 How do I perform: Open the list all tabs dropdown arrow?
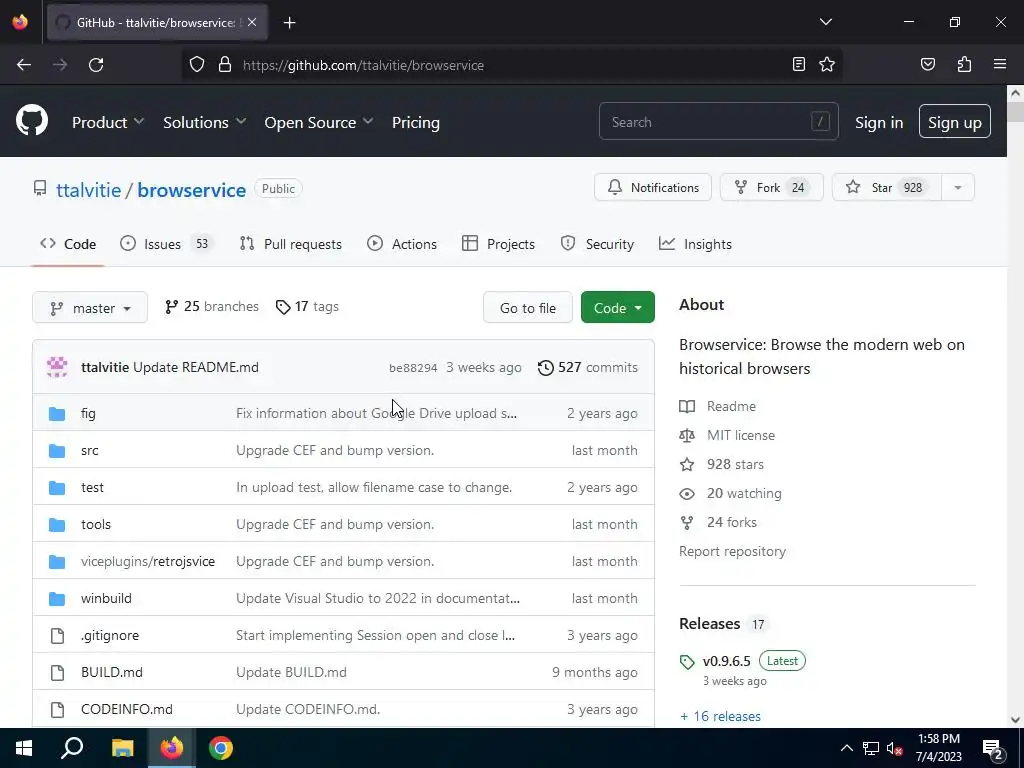[x=825, y=22]
